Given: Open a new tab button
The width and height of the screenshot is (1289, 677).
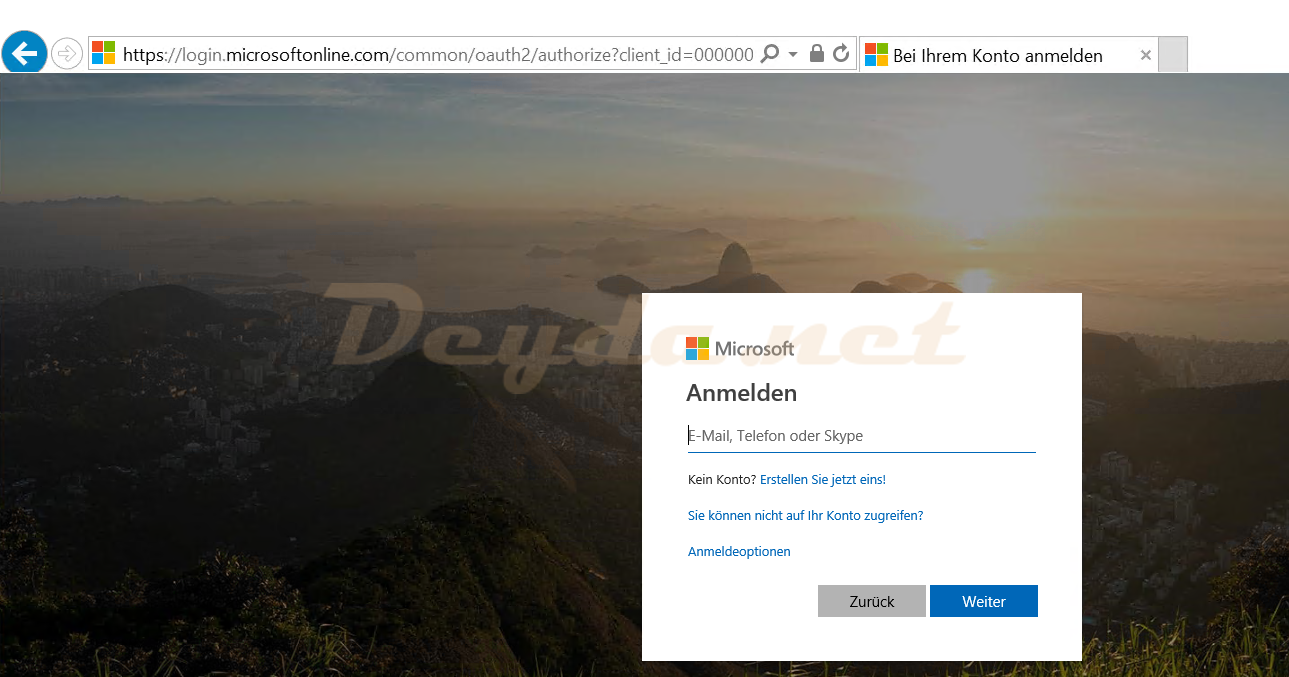Looking at the screenshot, I should 1173,55.
